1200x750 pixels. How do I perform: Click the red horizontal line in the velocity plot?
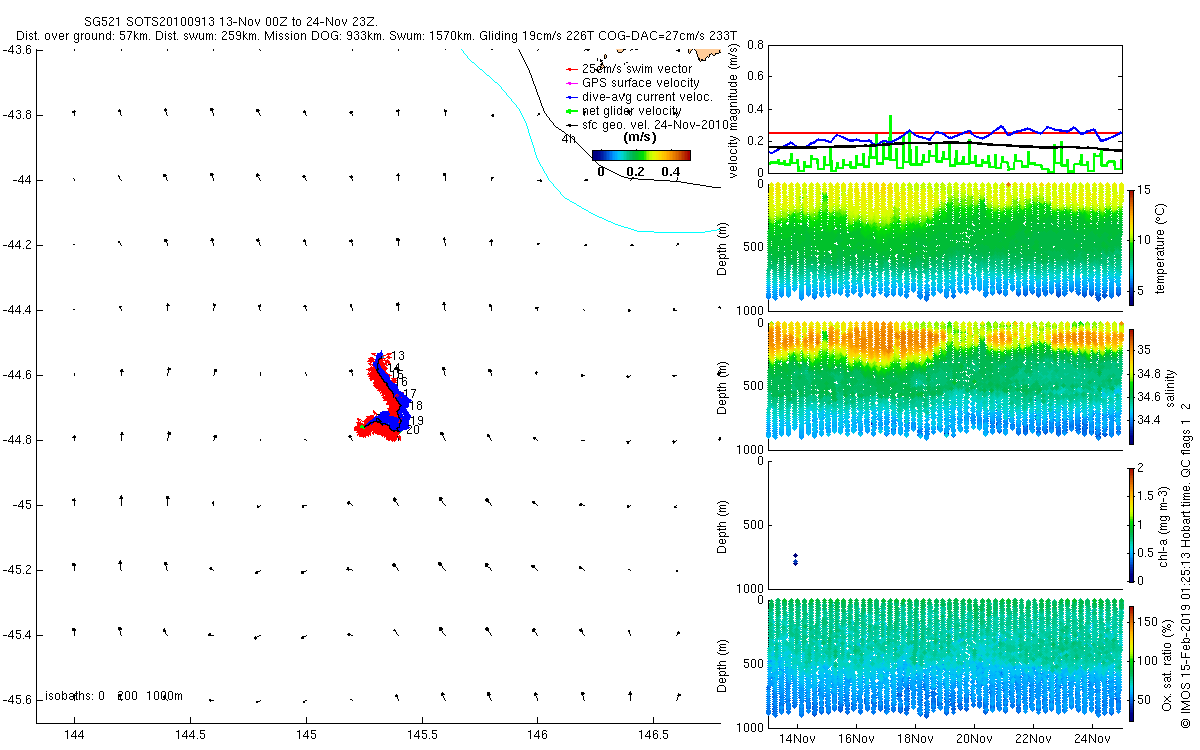pos(945,133)
